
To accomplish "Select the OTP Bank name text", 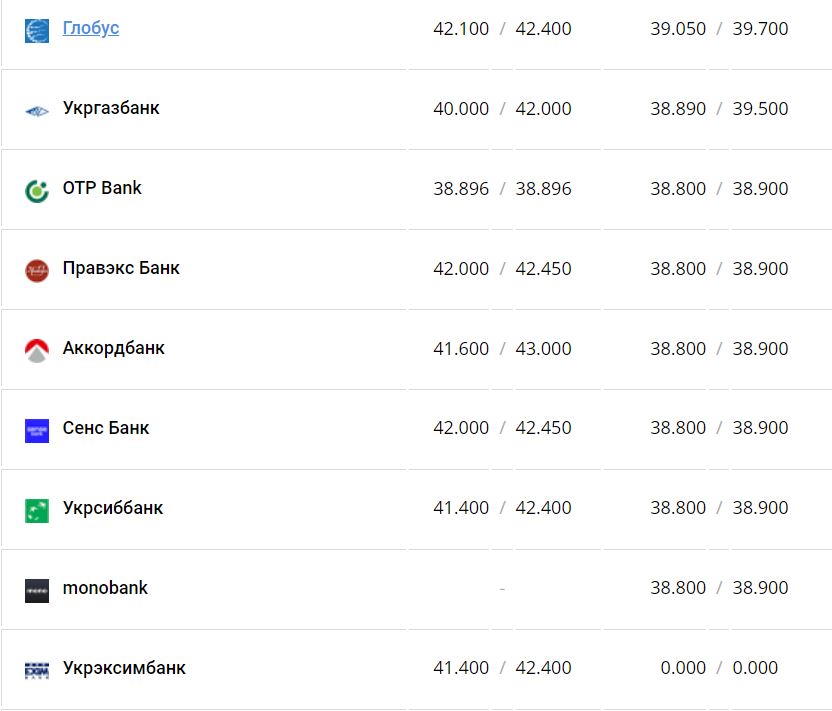I will (102, 188).
